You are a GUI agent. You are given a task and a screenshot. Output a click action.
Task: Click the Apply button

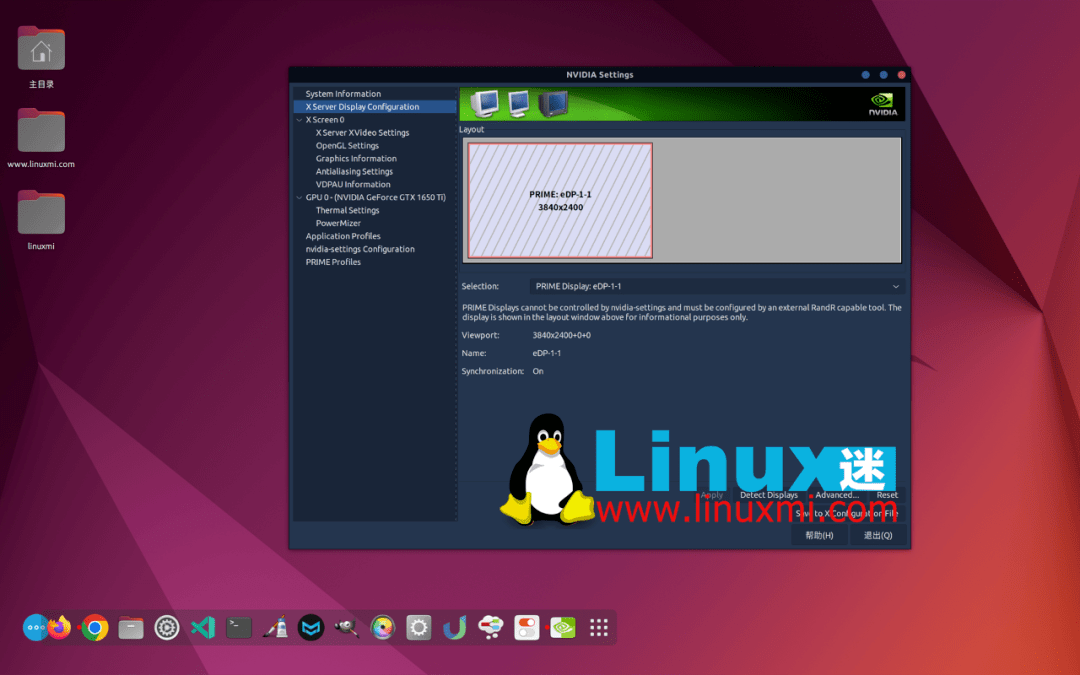click(x=712, y=495)
